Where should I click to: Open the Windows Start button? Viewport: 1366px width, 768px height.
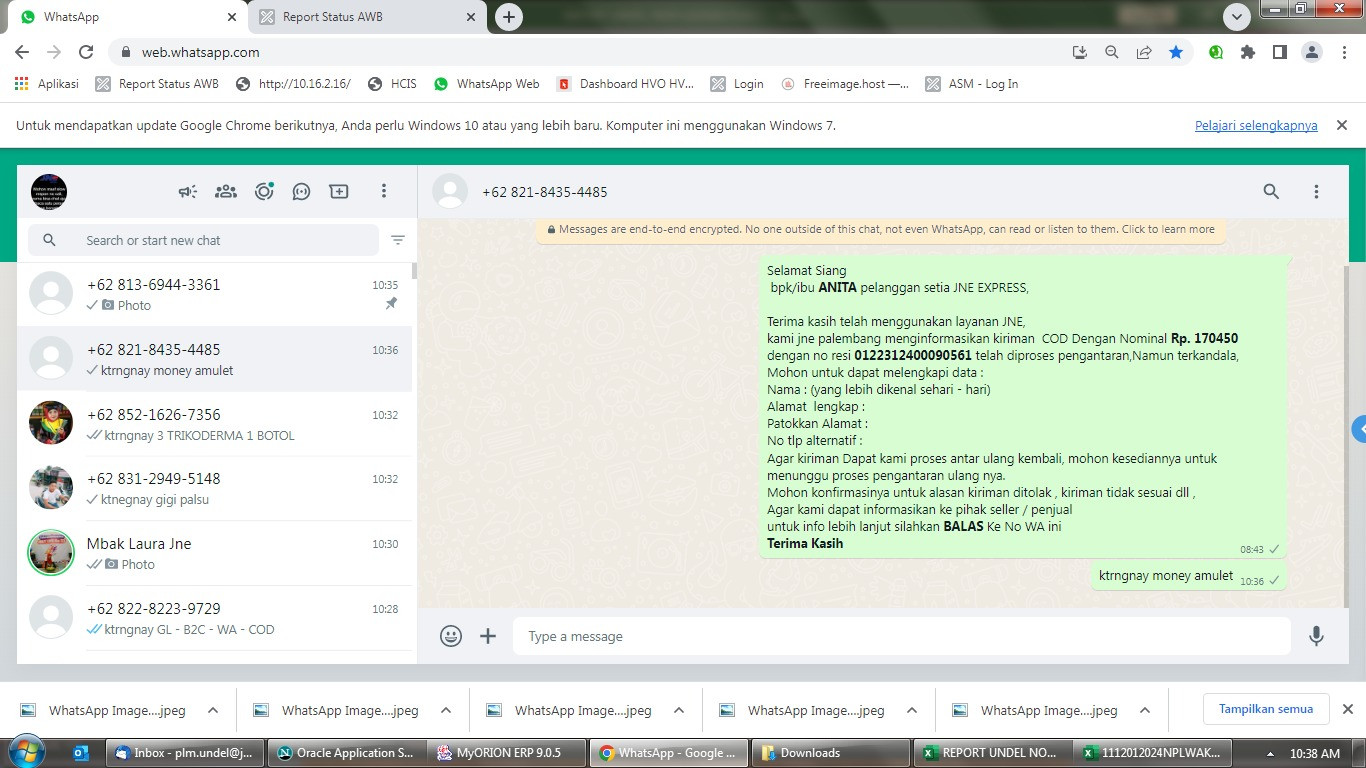(27, 752)
